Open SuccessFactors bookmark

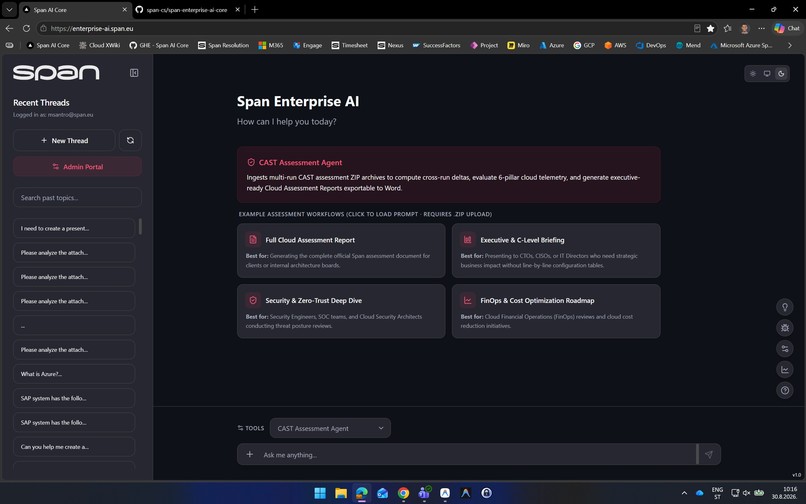point(436,45)
